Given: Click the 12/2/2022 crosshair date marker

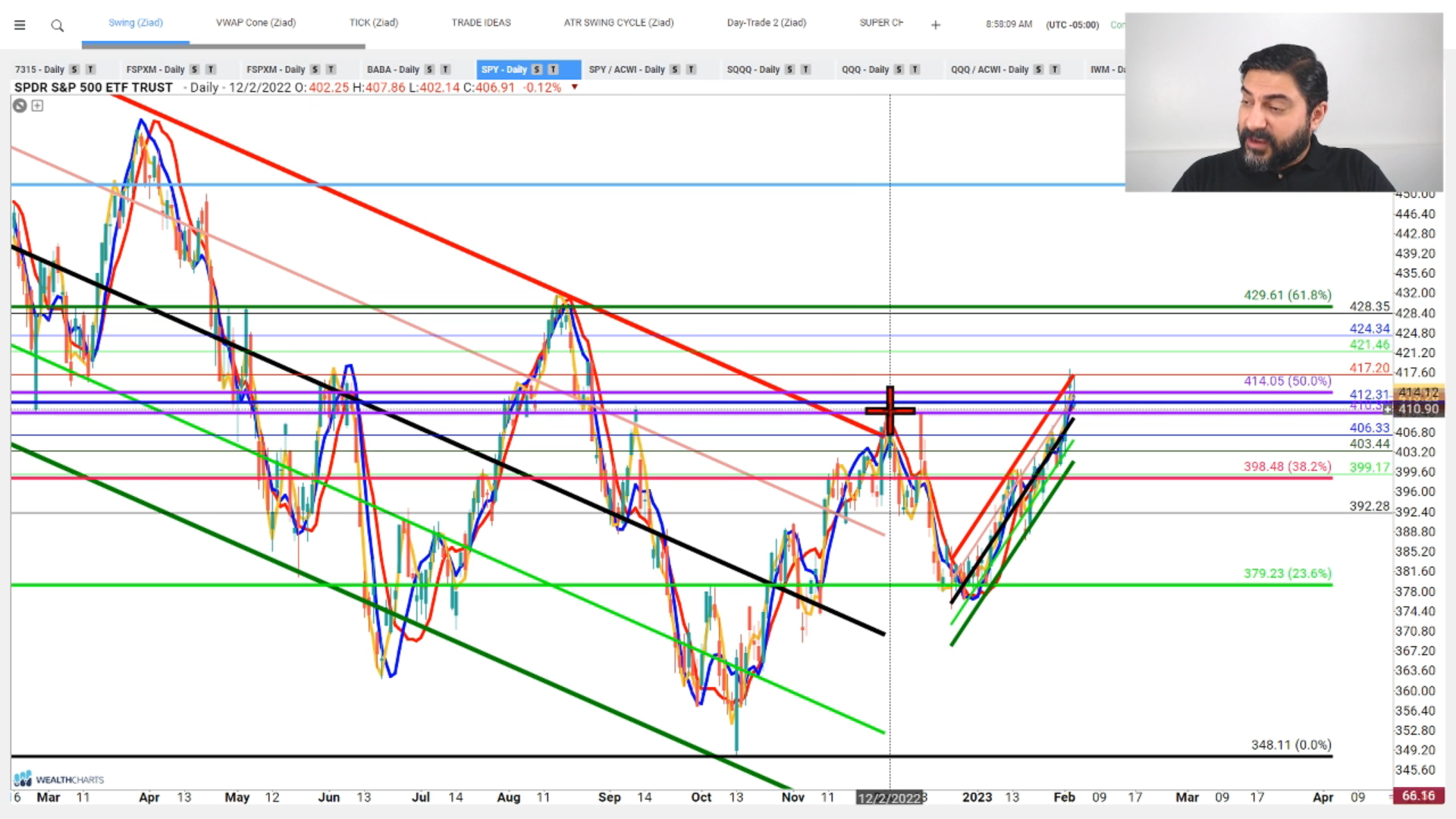Looking at the screenshot, I should [889, 798].
